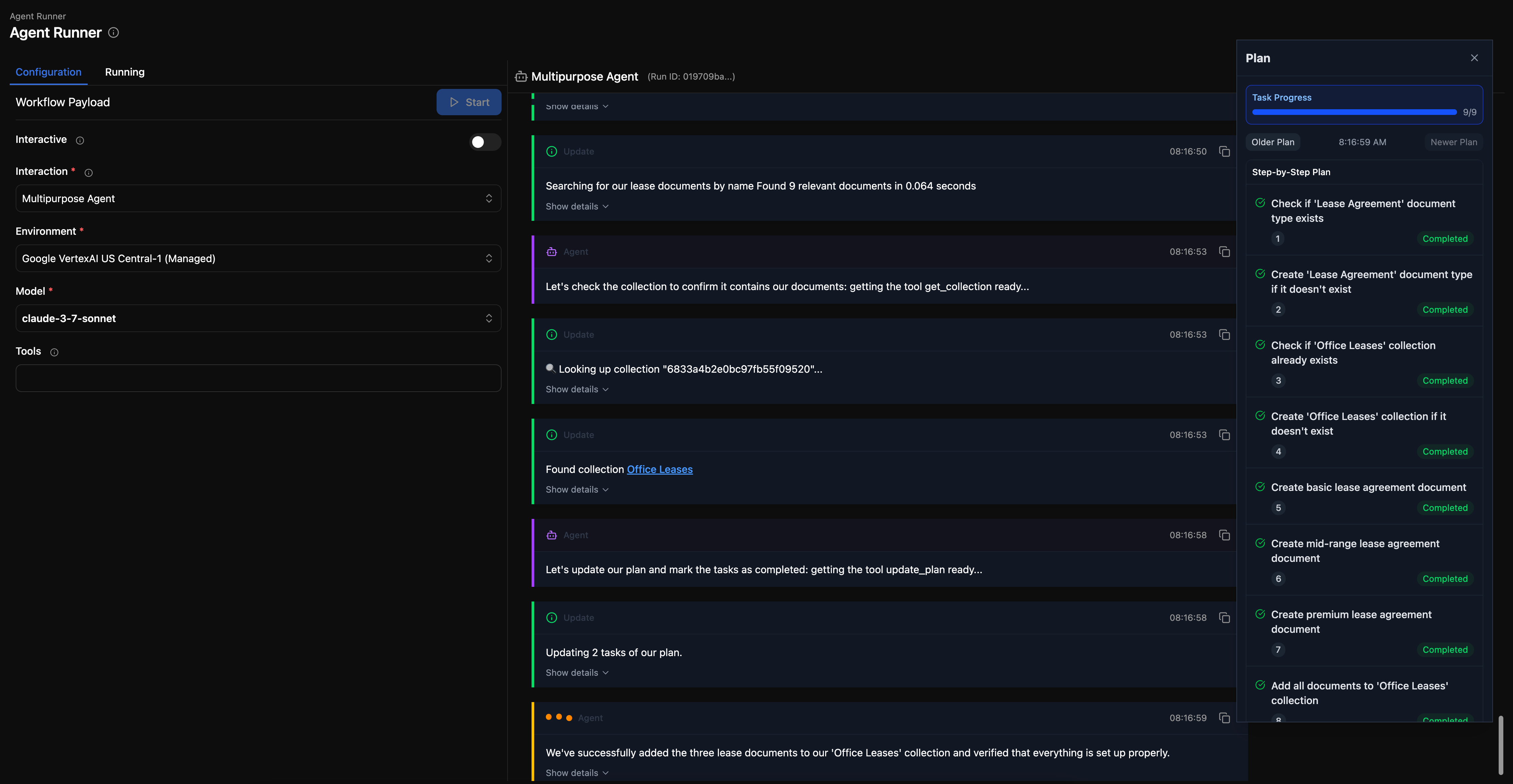Click the agent robot icon at 08:16:58
The height and width of the screenshot is (784, 1513).
coord(552,535)
